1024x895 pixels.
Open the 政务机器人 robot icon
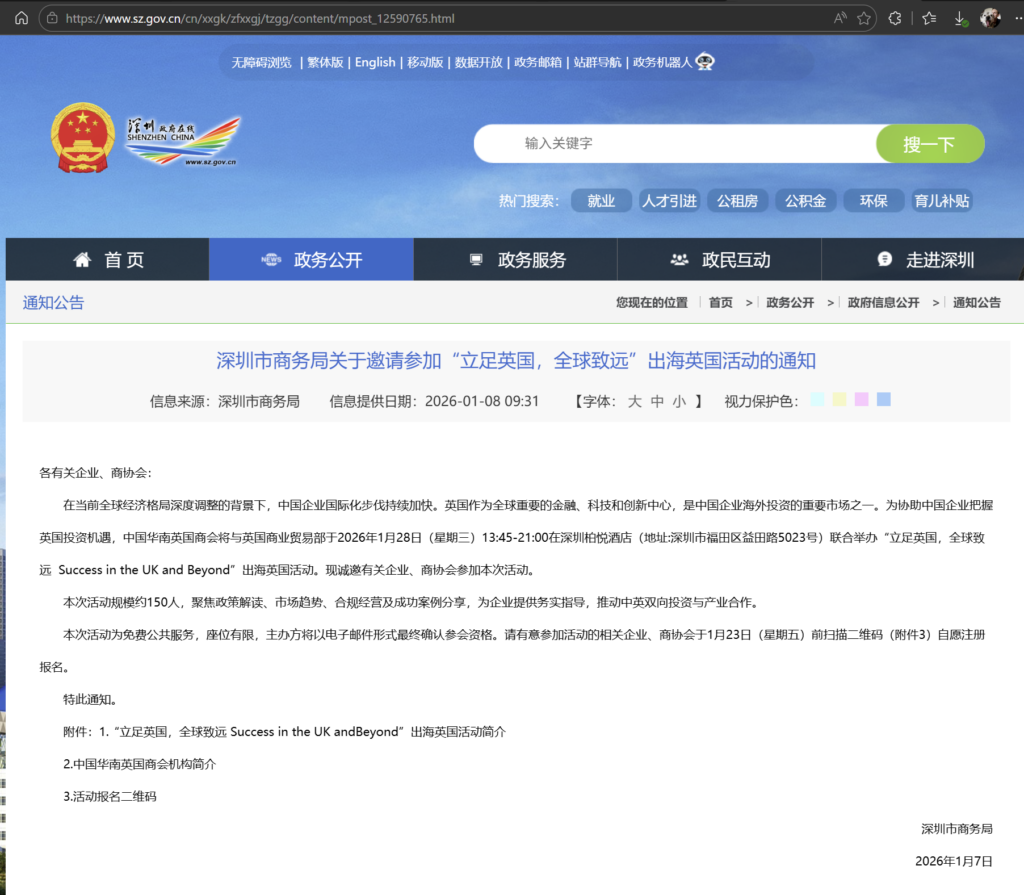pyautogui.click(x=705, y=62)
